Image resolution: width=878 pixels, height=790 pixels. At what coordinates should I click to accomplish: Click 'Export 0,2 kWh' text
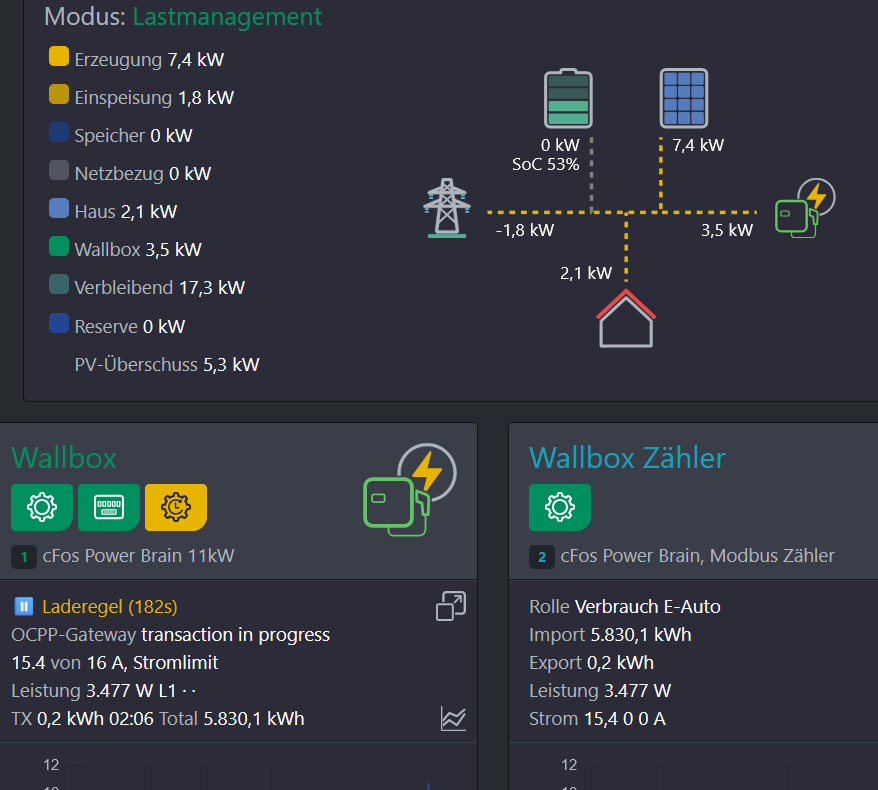pyautogui.click(x=591, y=663)
